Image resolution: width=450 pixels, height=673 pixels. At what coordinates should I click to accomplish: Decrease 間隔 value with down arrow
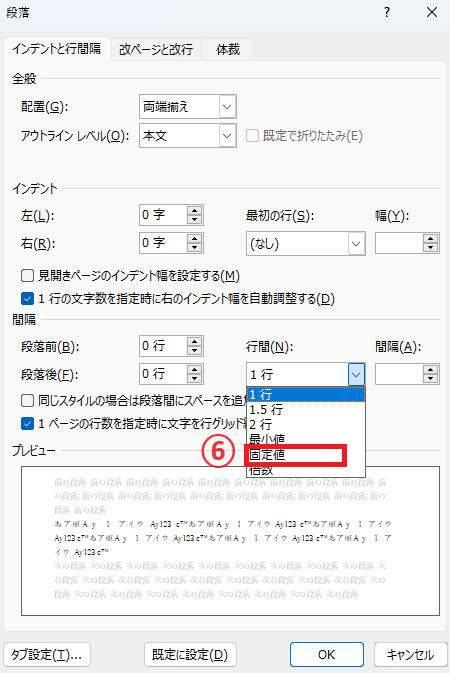(430, 379)
